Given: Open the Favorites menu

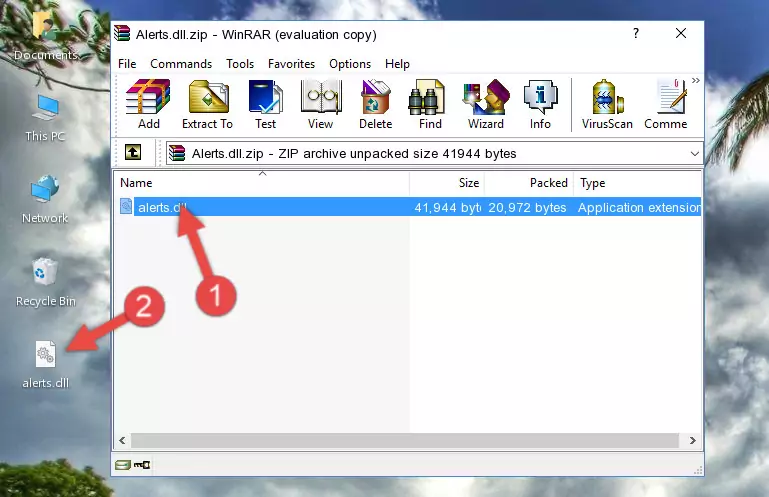Looking at the screenshot, I should tap(291, 64).
